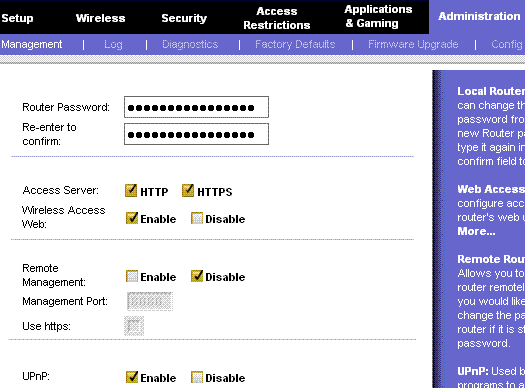Open the More... help link
Screen dimensions: 525x388
(476, 231)
